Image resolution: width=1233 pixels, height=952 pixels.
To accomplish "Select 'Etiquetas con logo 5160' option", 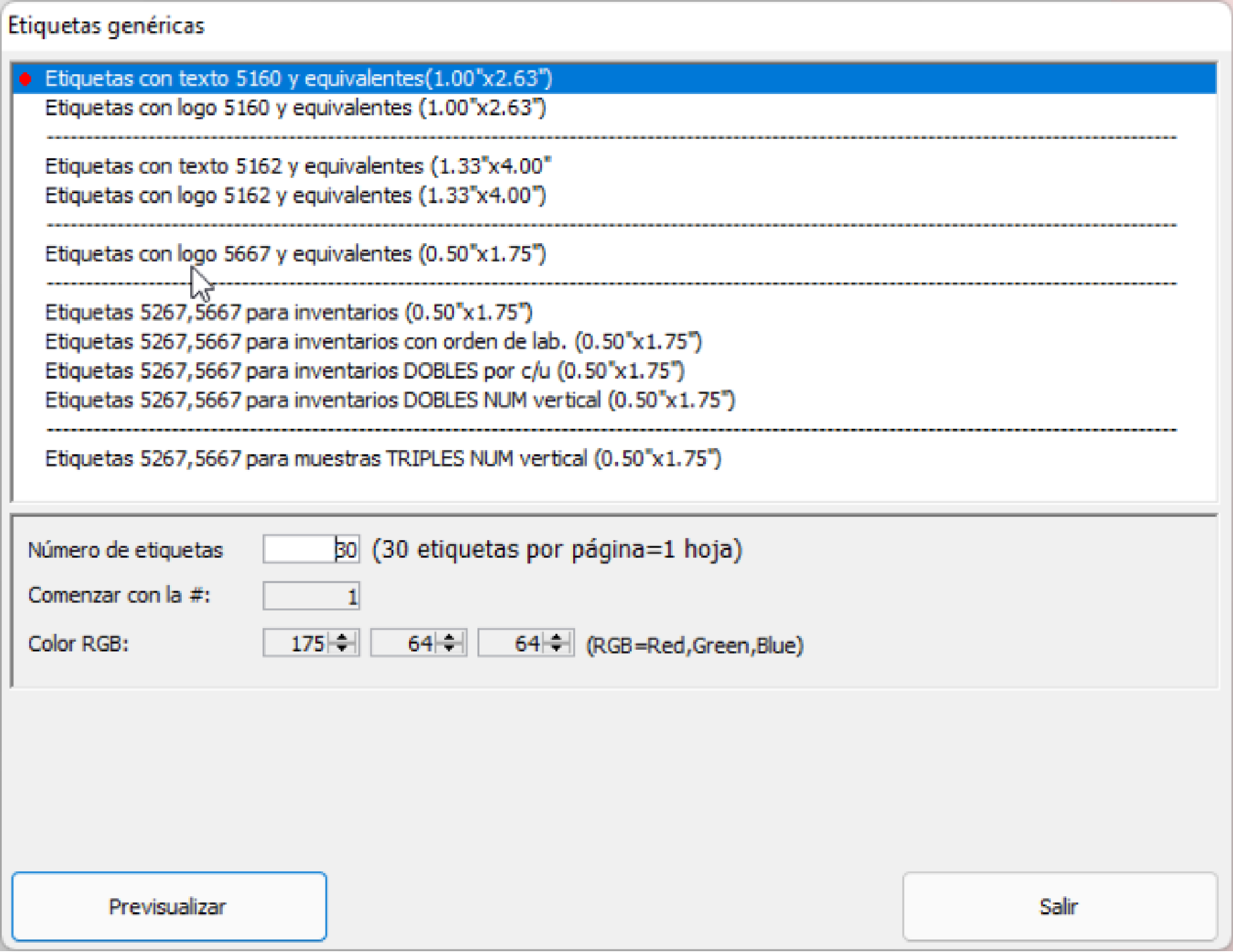I will pos(295,108).
